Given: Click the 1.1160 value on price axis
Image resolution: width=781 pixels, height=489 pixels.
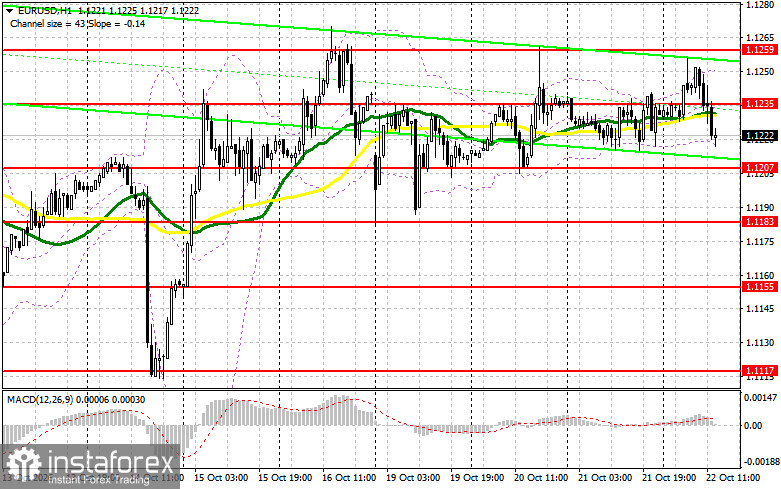Looking at the screenshot, I should 760,275.
